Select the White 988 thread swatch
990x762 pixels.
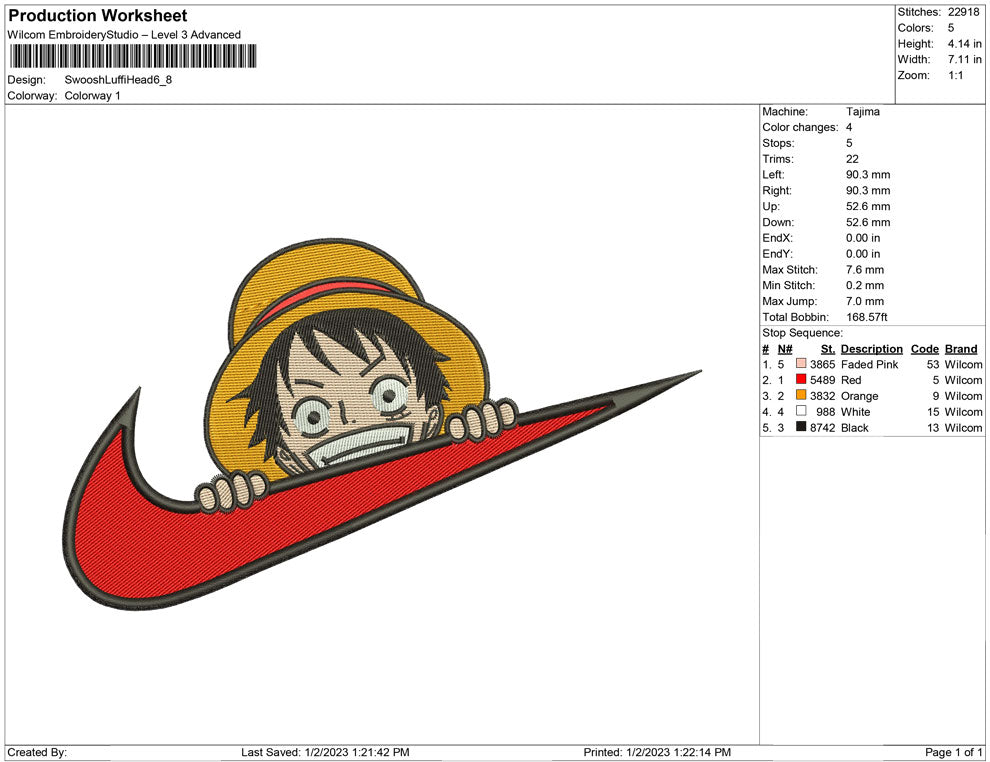[x=801, y=412]
